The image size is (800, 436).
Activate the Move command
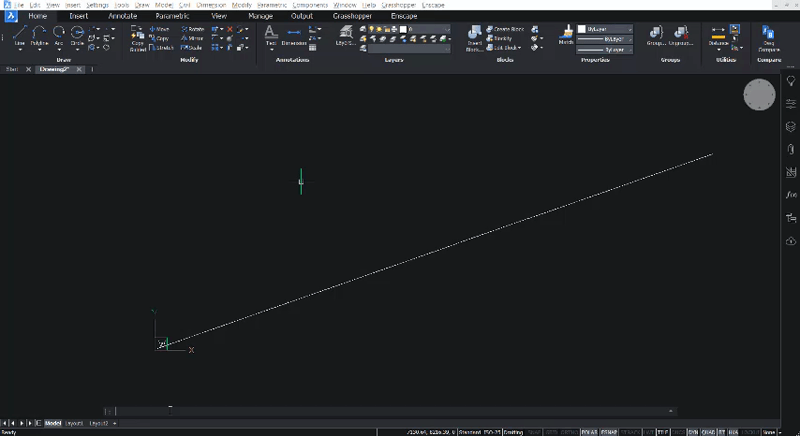tap(159, 29)
